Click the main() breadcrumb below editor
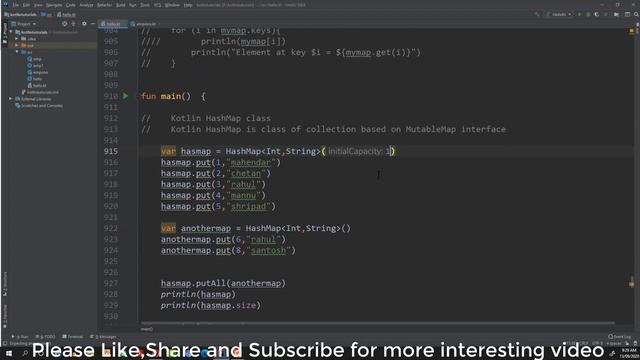 (147, 329)
